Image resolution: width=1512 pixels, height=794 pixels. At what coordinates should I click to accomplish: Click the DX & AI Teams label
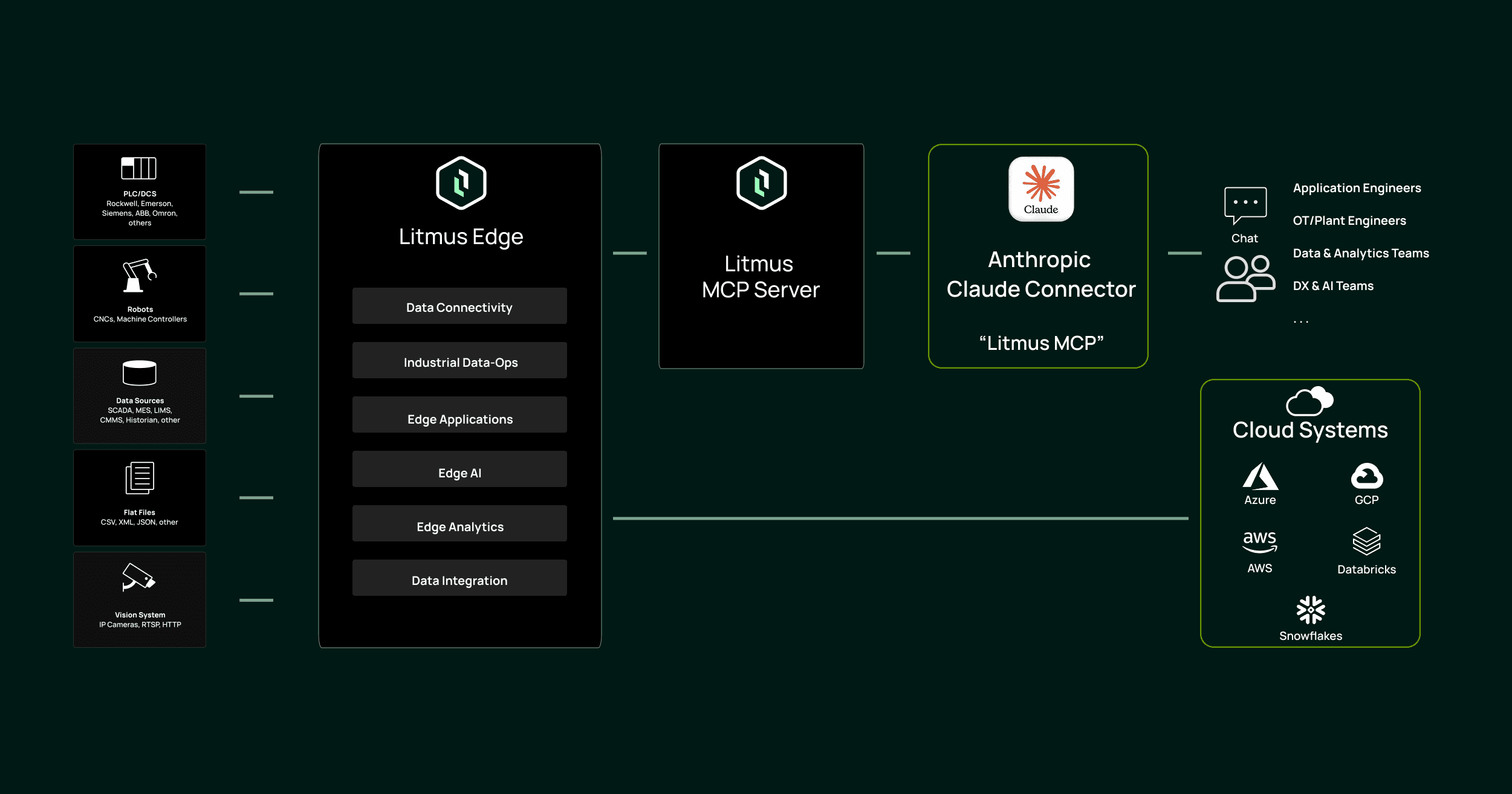pyautogui.click(x=1333, y=286)
